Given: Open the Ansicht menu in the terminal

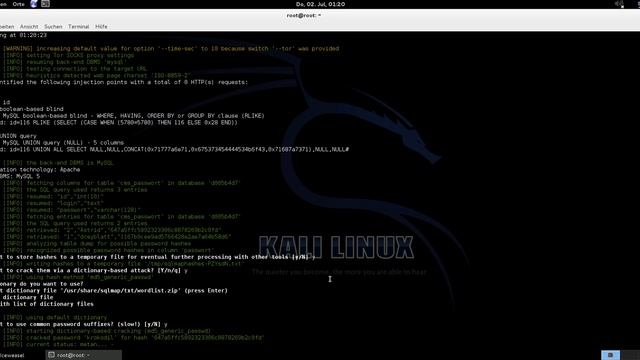Looking at the screenshot, I should (29, 27).
